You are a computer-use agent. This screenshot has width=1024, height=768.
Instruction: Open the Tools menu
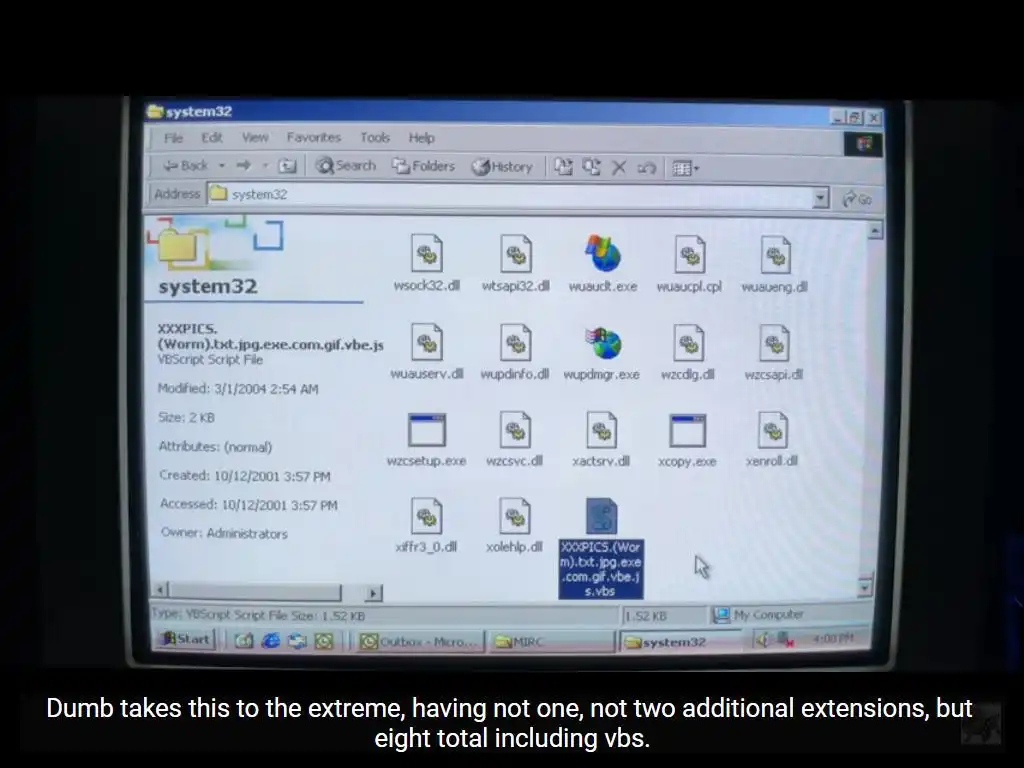pos(375,138)
